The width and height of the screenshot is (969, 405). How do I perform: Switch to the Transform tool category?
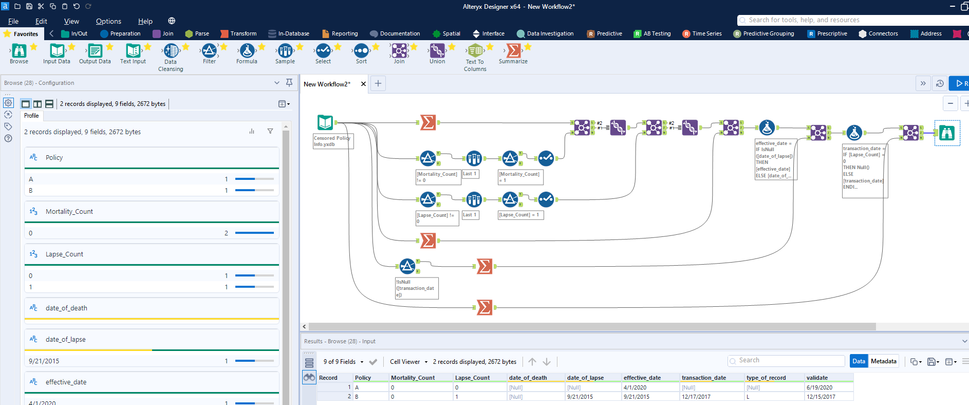pos(238,33)
